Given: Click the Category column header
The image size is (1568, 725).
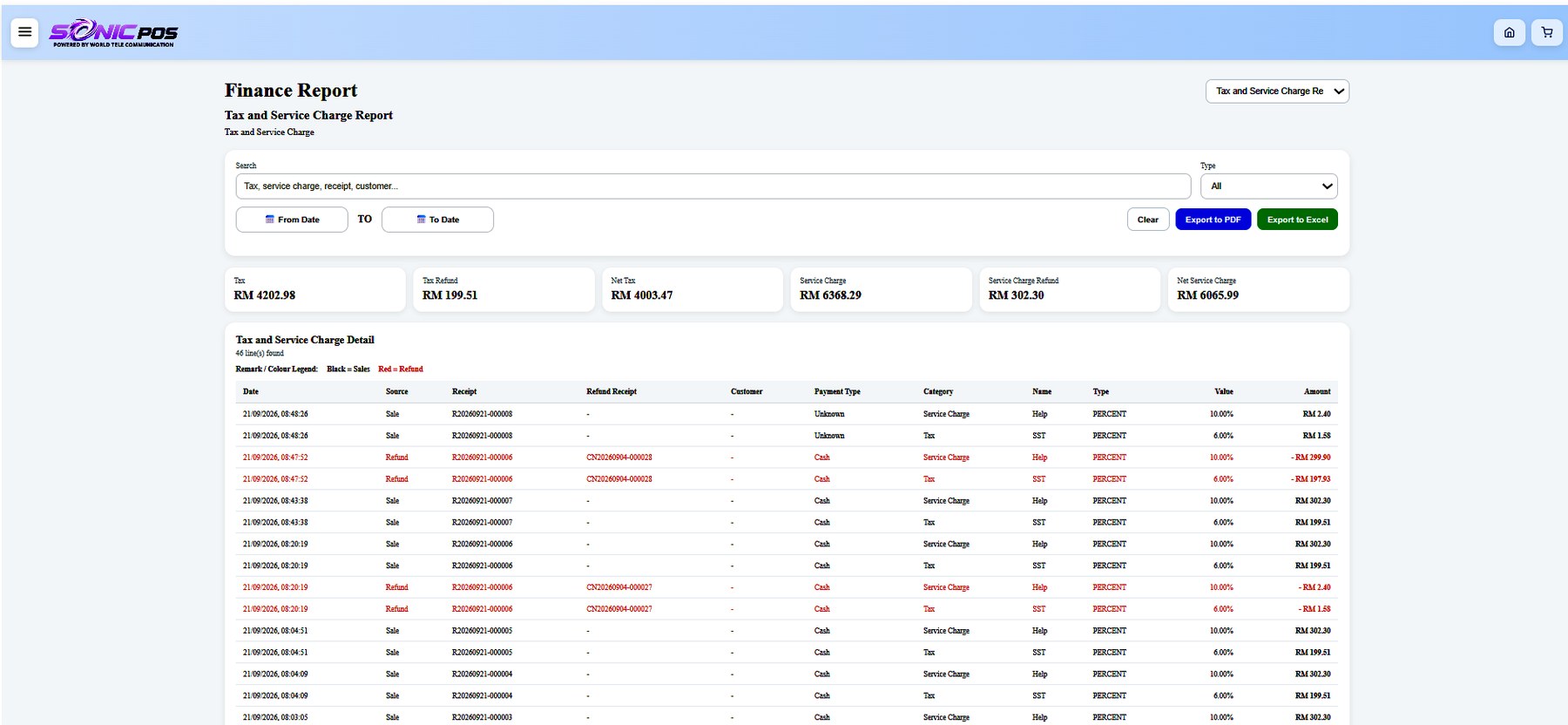Looking at the screenshot, I should [938, 392].
